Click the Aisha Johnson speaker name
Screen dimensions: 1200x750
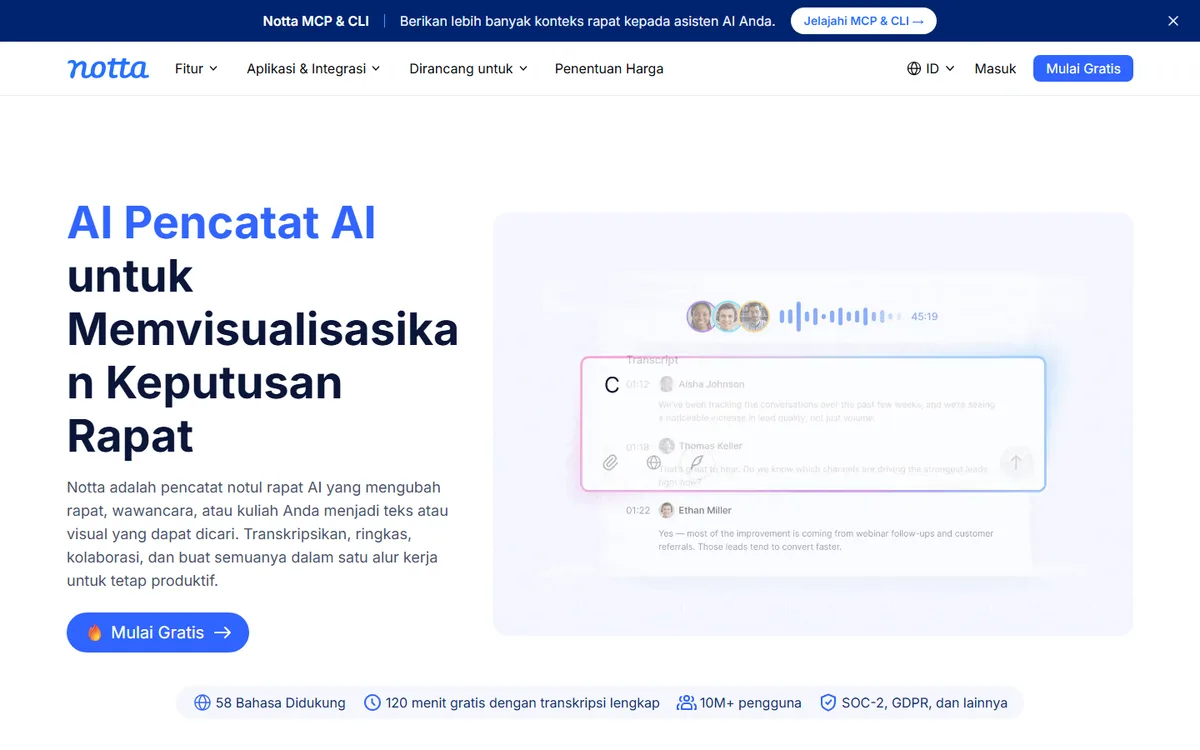[711, 384]
